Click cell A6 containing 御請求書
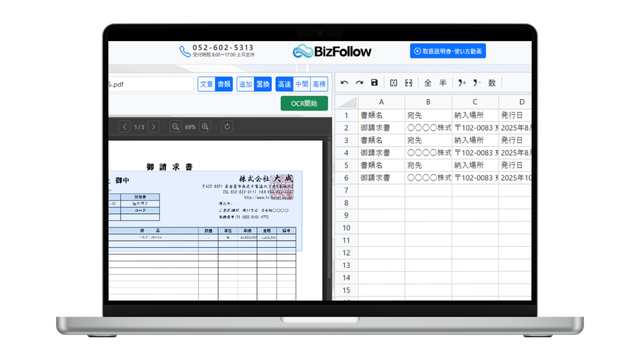 point(381,178)
